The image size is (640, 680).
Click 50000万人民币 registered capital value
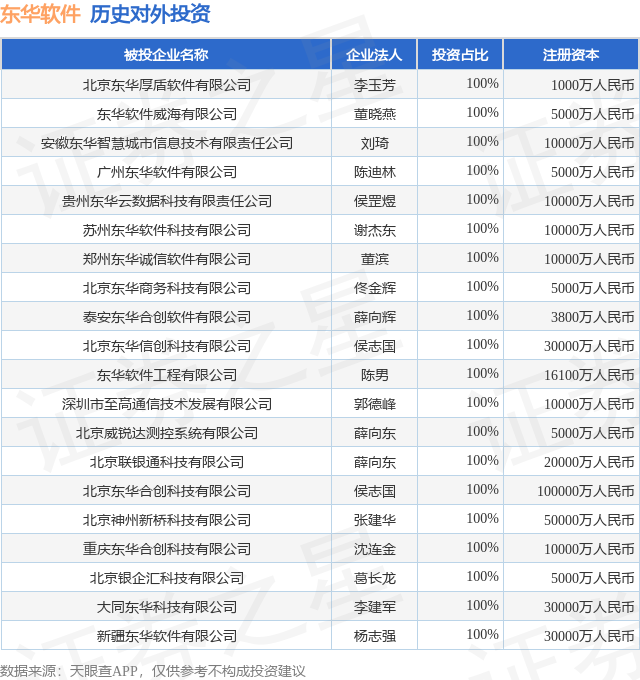(589, 520)
